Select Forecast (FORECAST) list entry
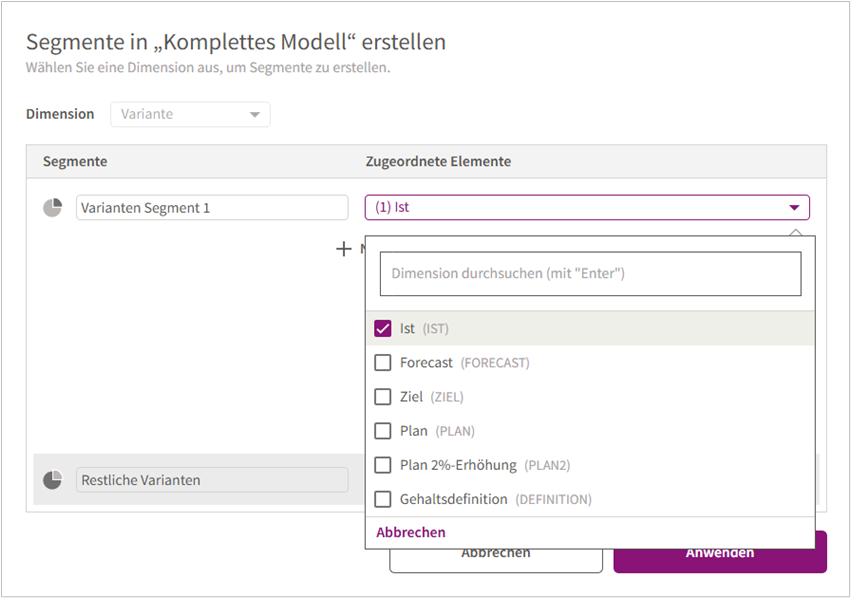 pyautogui.click(x=590, y=362)
